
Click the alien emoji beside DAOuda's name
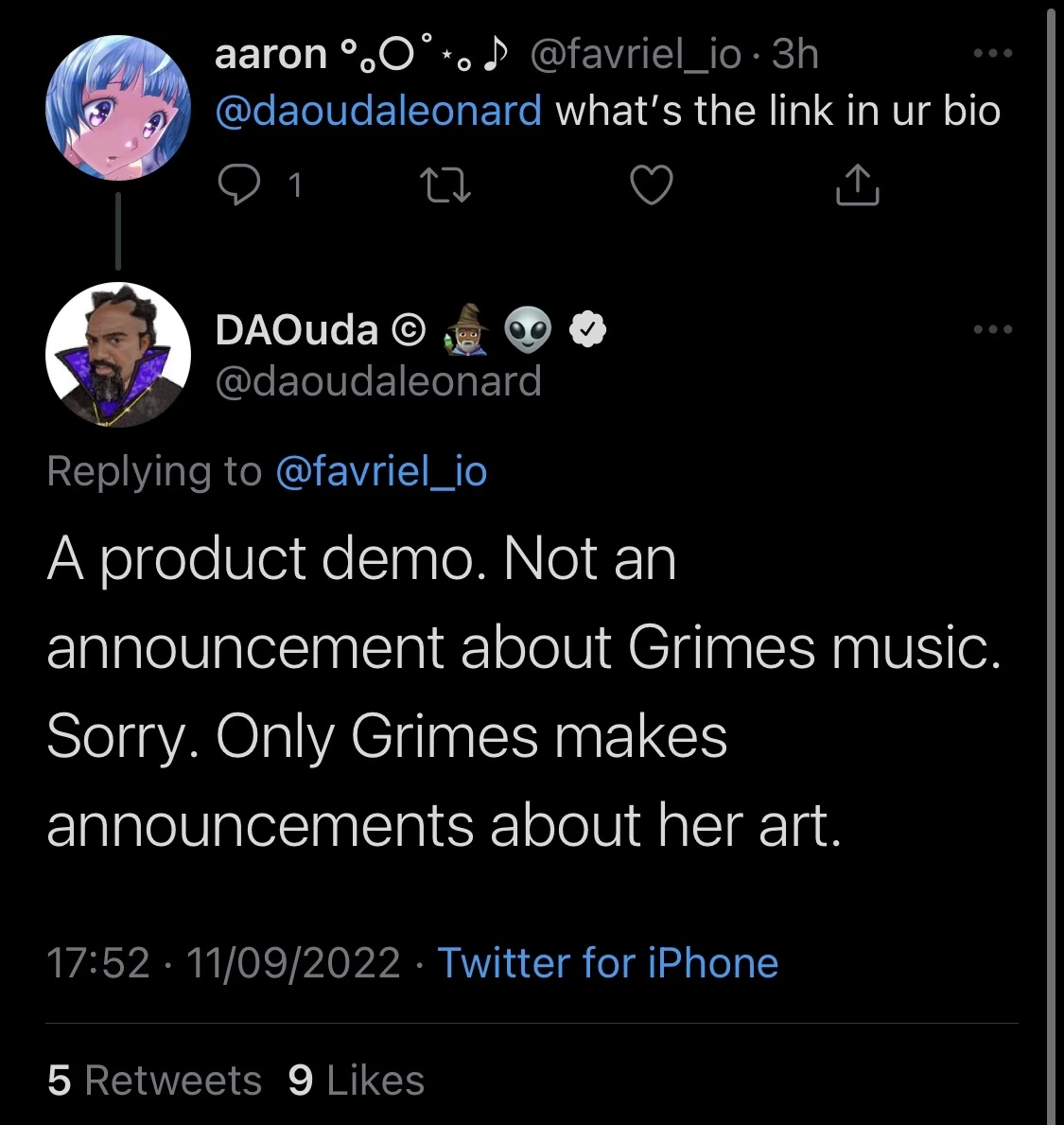(528, 330)
